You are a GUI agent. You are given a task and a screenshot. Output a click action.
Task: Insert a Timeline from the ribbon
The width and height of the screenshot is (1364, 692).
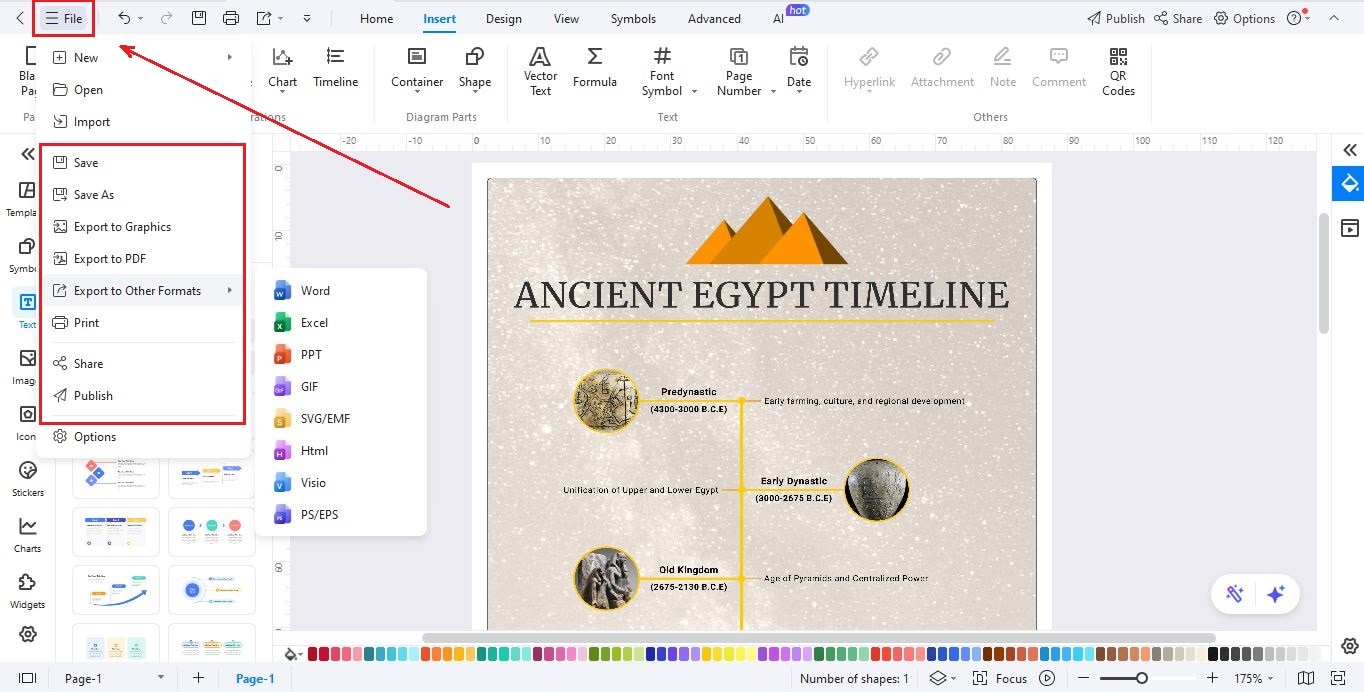tap(335, 68)
